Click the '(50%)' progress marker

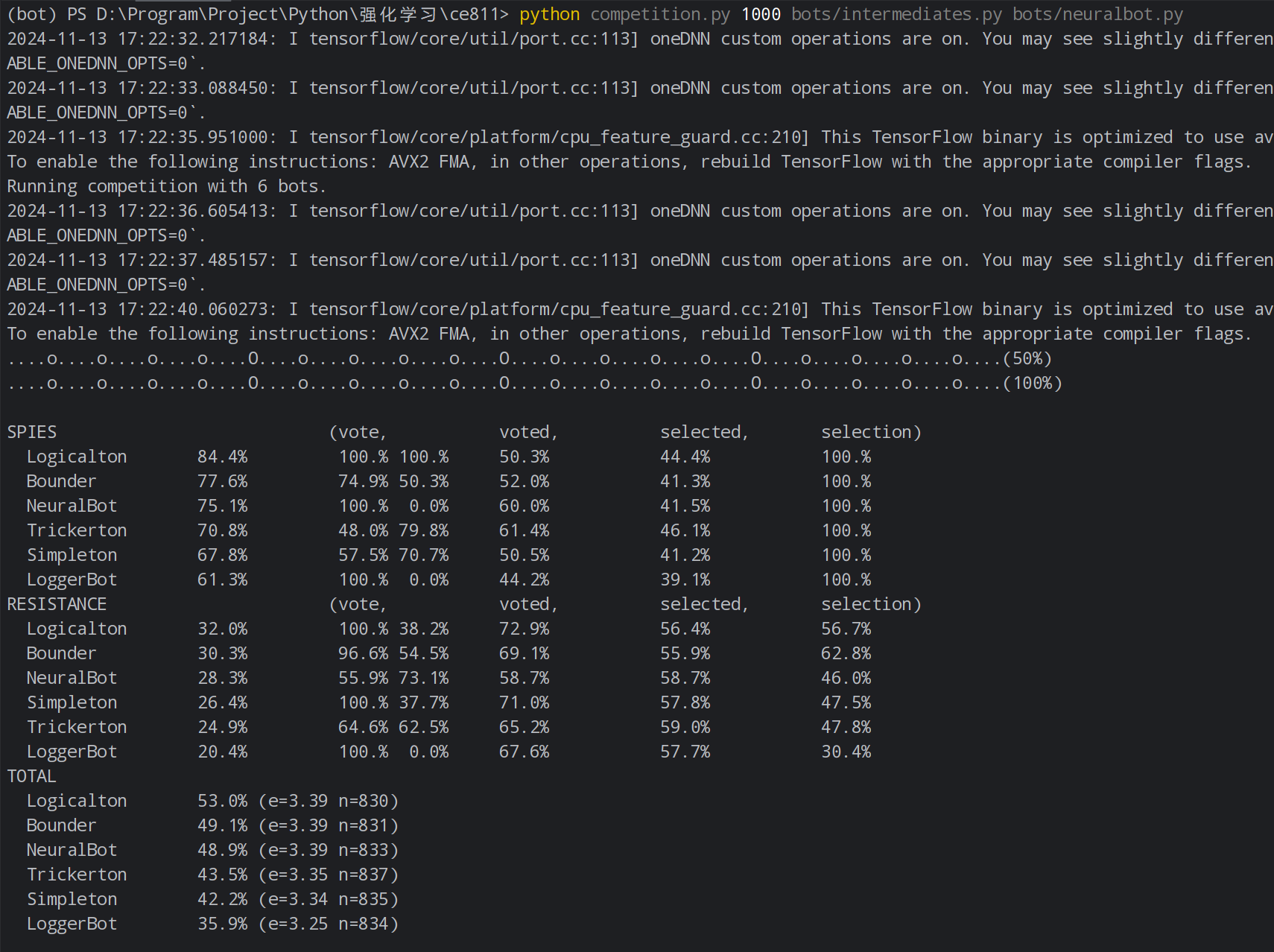click(1027, 358)
